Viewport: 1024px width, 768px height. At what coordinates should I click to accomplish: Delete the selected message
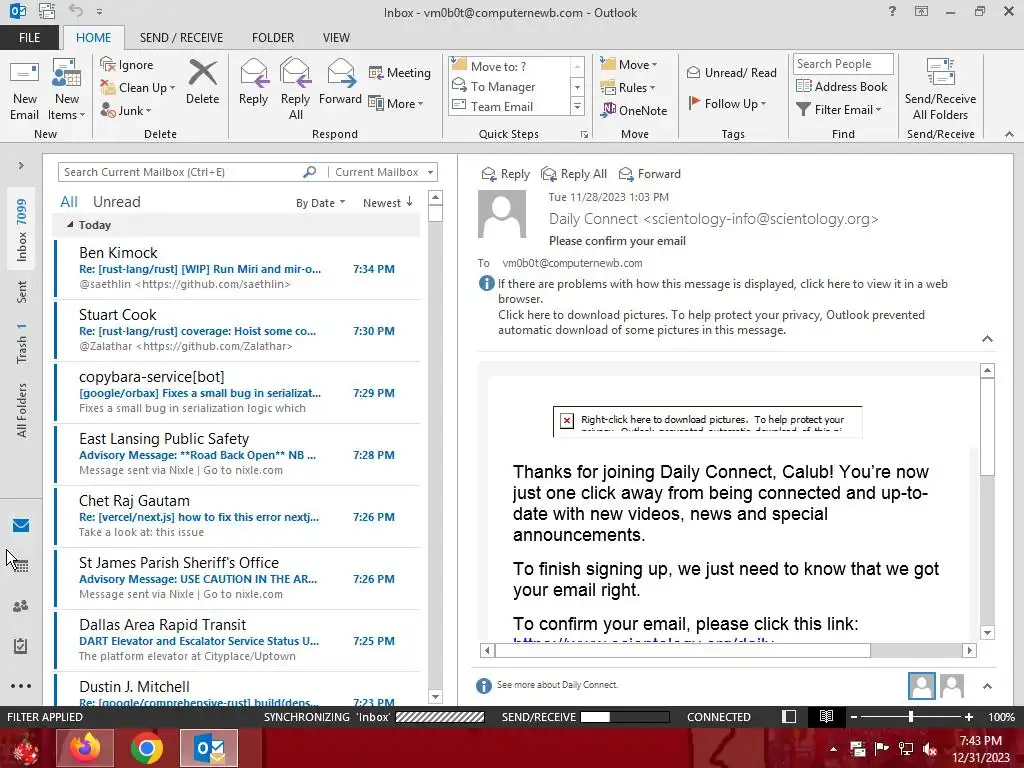click(x=202, y=82)
